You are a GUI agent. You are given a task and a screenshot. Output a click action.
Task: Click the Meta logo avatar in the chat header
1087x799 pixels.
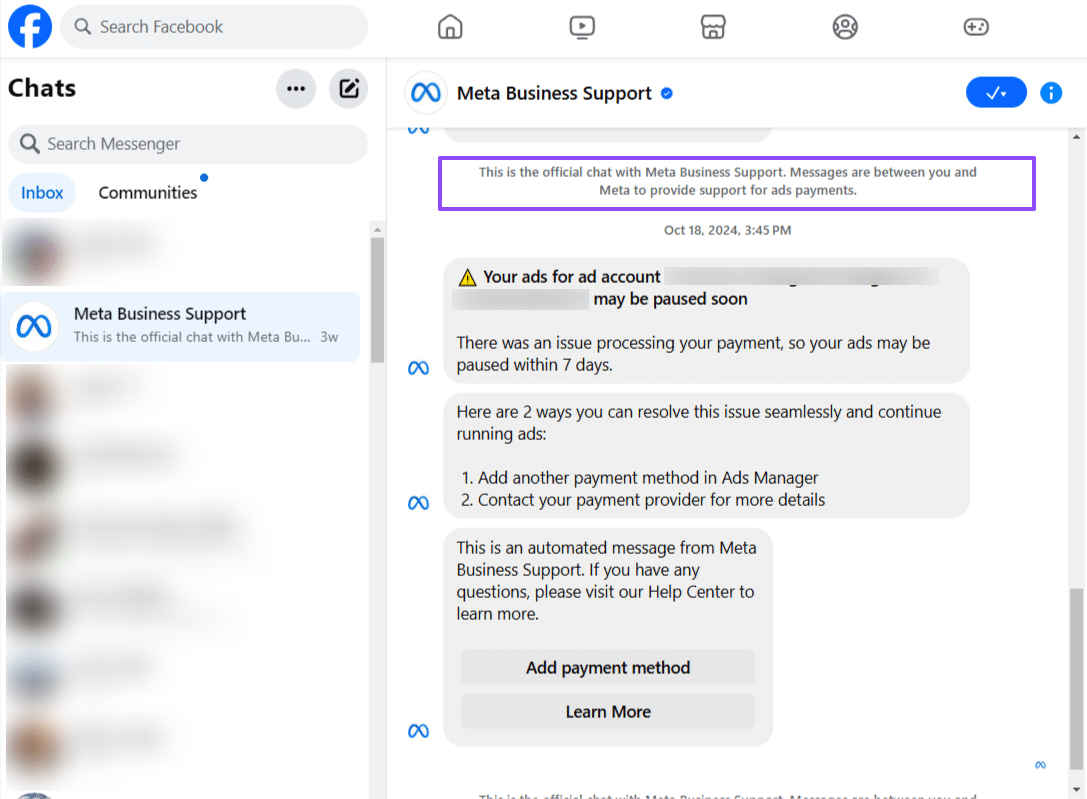click(x=426, y=92)
